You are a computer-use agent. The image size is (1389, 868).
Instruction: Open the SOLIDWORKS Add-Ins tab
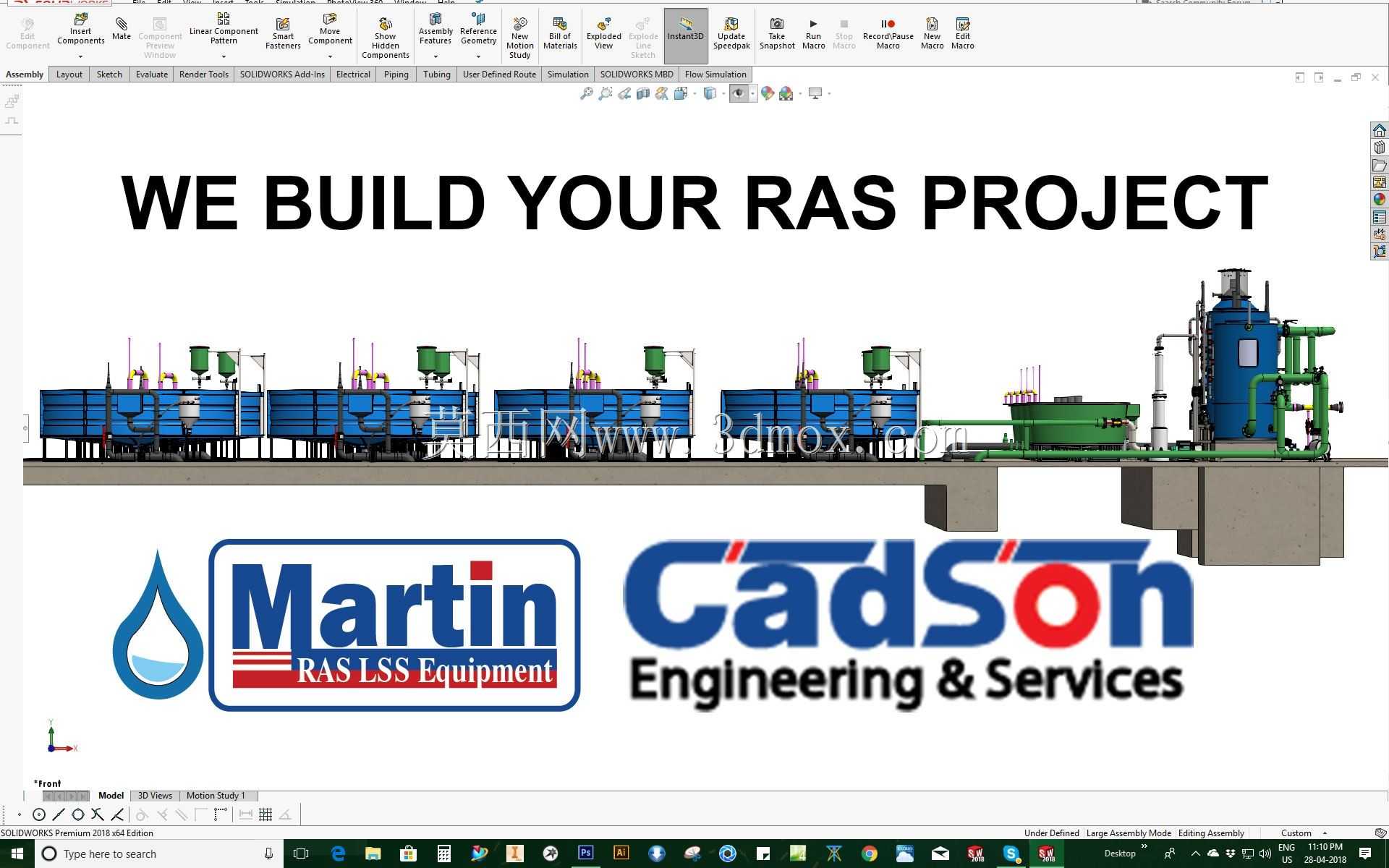tap(282, 75)
